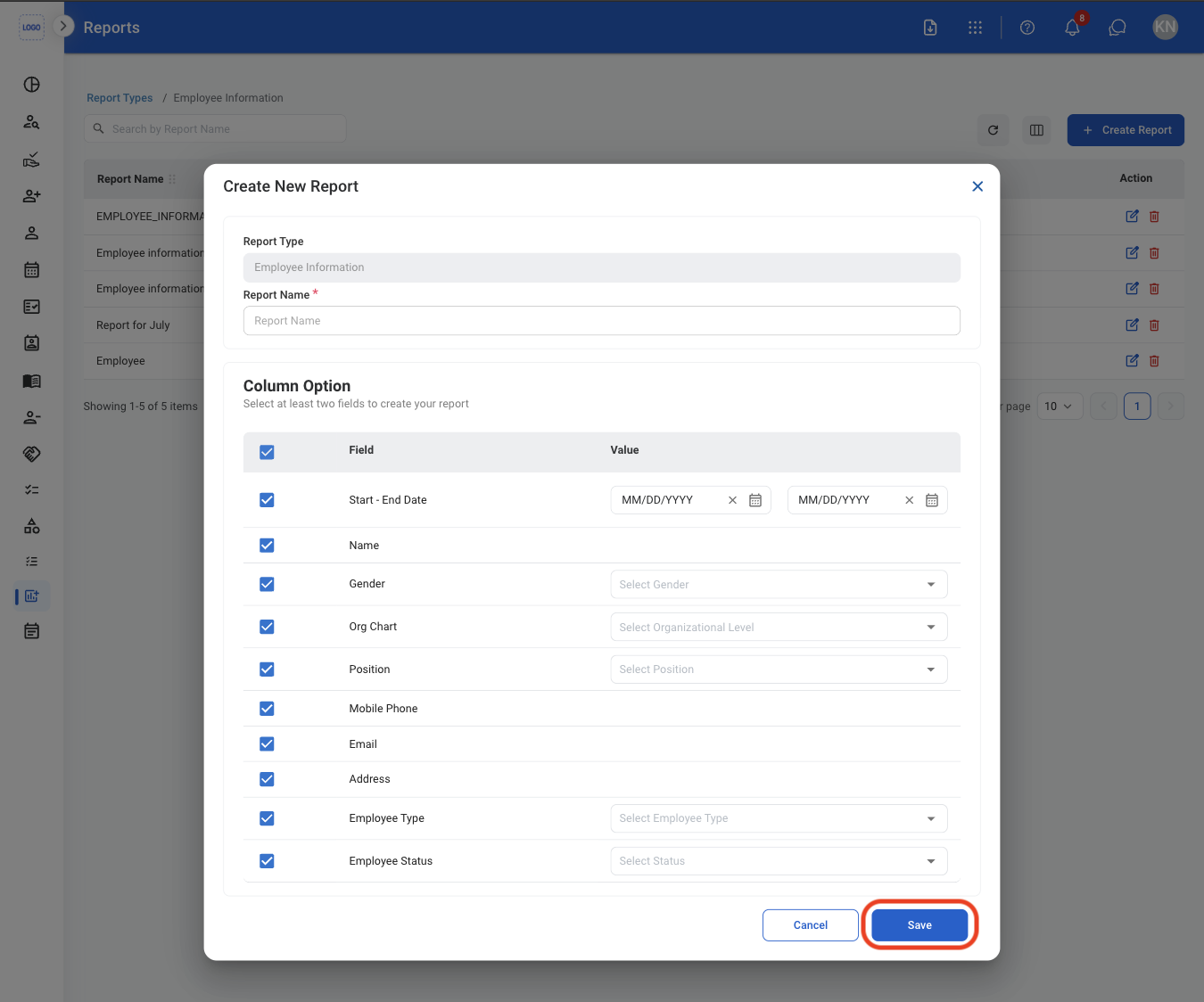The image size is (1204, 1002).
Task: Open the notifications bell icon
Action: click(x=1072, y=28)
